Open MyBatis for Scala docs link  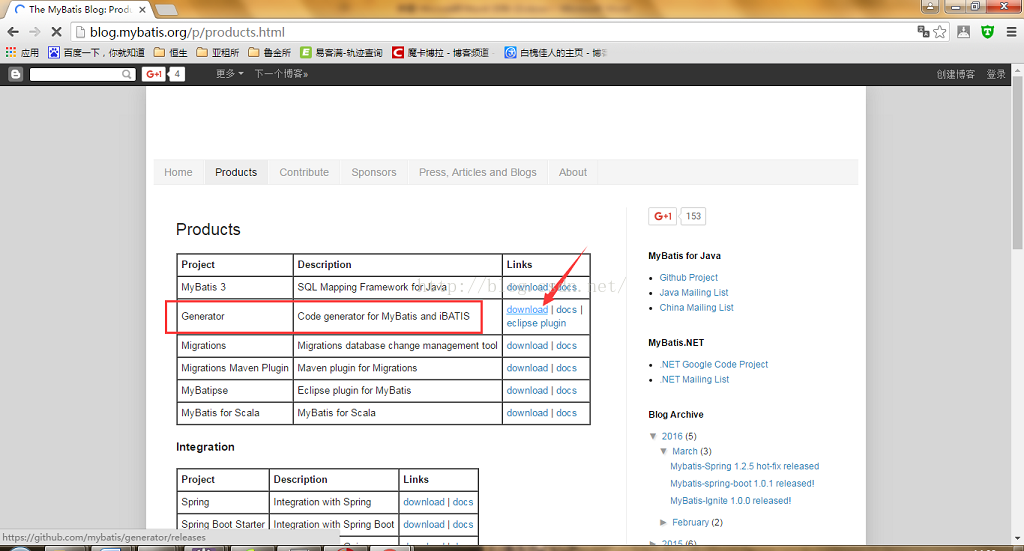566,413
